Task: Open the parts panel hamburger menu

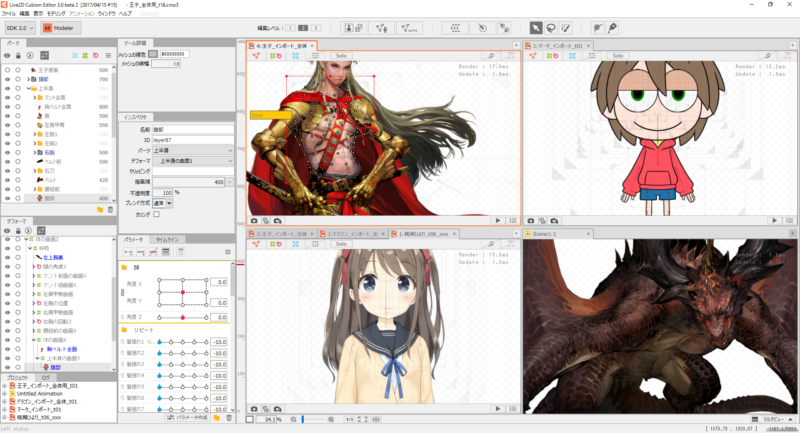Action: point(108,55)
